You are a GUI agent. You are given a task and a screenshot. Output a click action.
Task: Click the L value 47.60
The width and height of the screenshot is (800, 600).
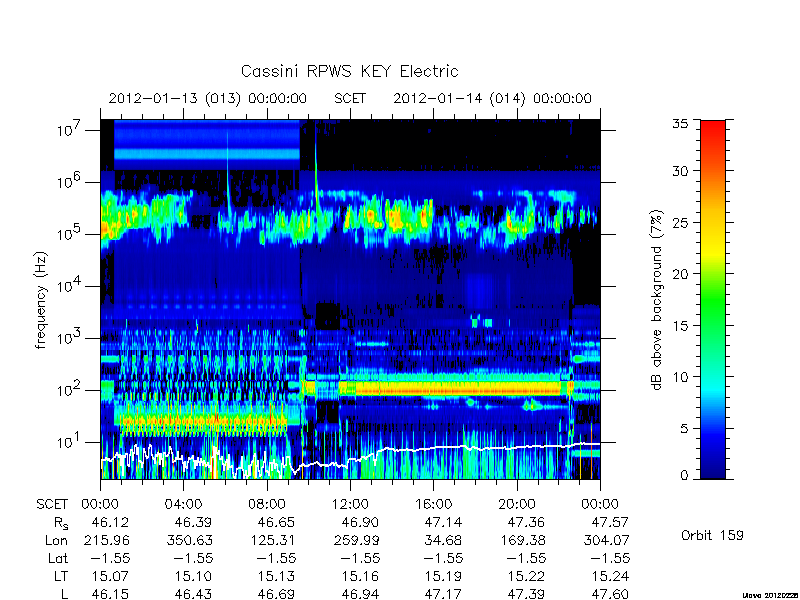click(610, 594)
